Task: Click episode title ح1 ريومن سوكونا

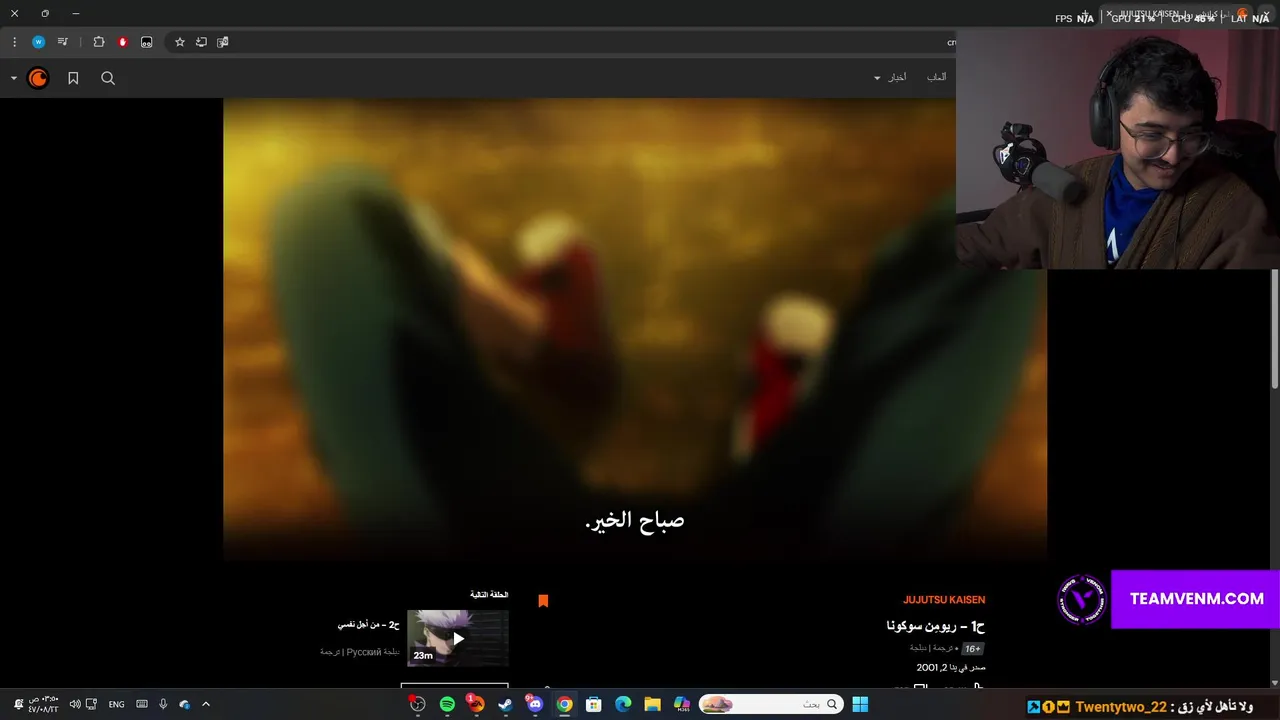Action: coord(935,626)
